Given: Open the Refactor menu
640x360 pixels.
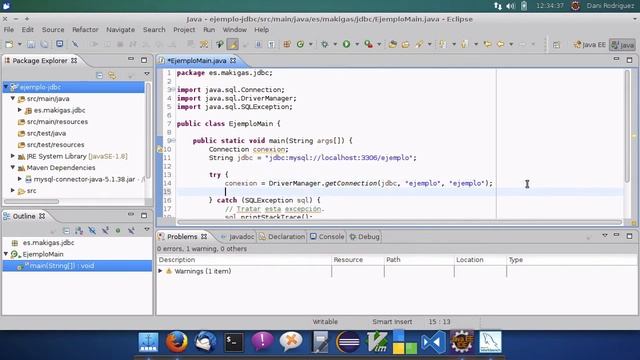Looking at the screenshot, I should click(x=85, y=29).
